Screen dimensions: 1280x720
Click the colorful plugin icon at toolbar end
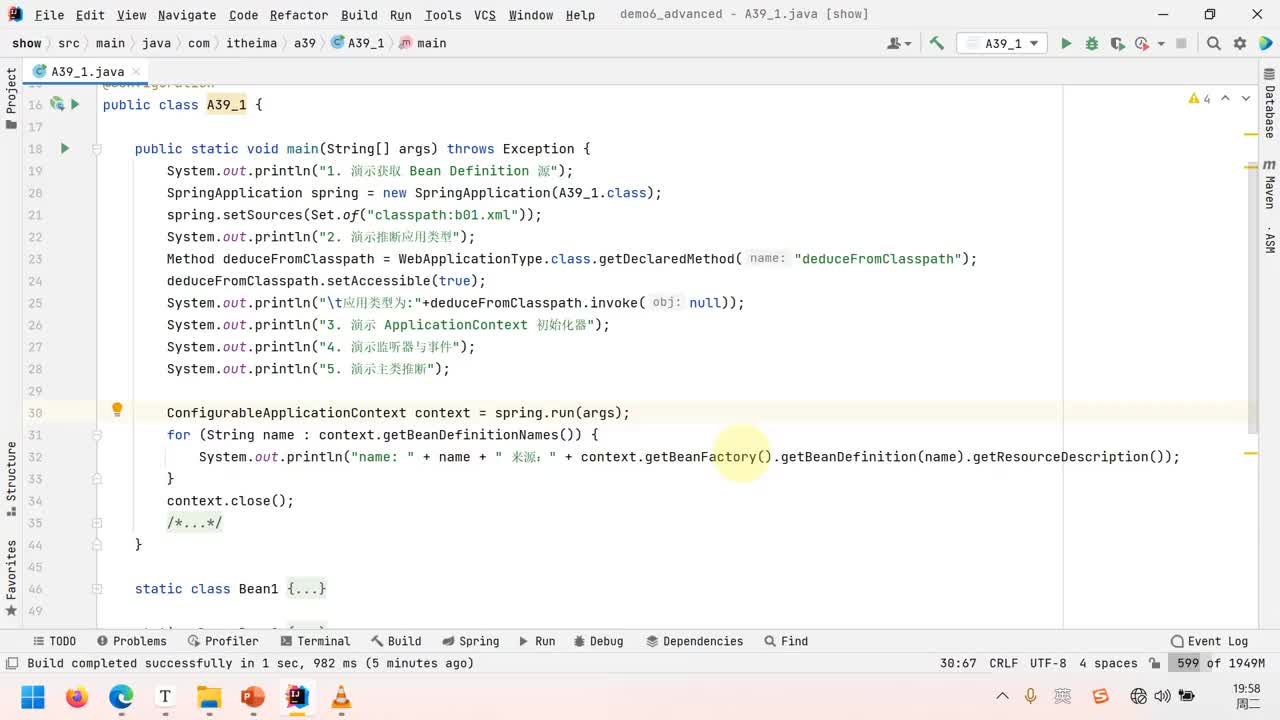[x=1265, y=43]
